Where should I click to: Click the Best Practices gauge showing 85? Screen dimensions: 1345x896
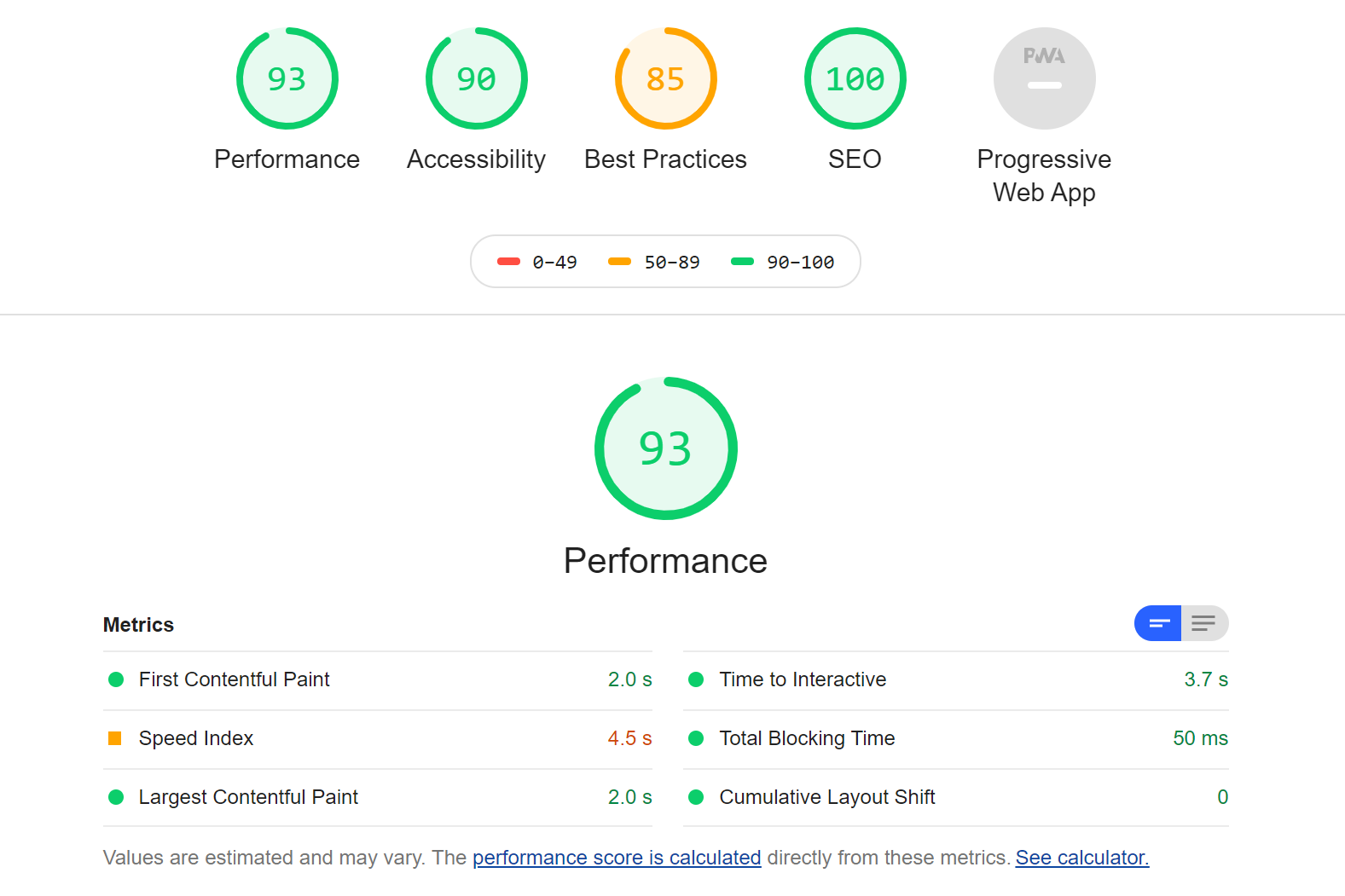tap(665, 78)
